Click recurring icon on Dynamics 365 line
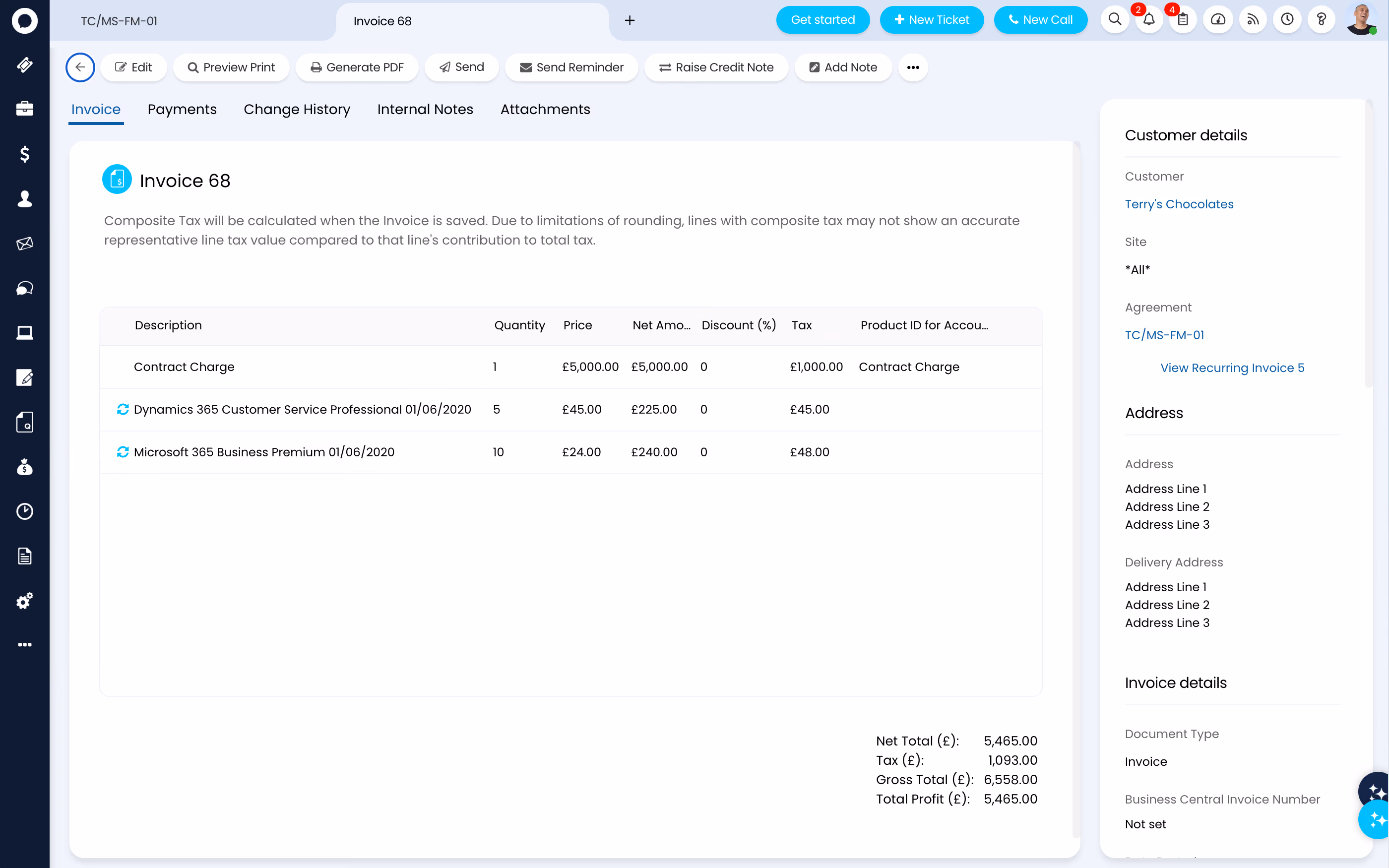1389x868 pixels. pos(123,409)
